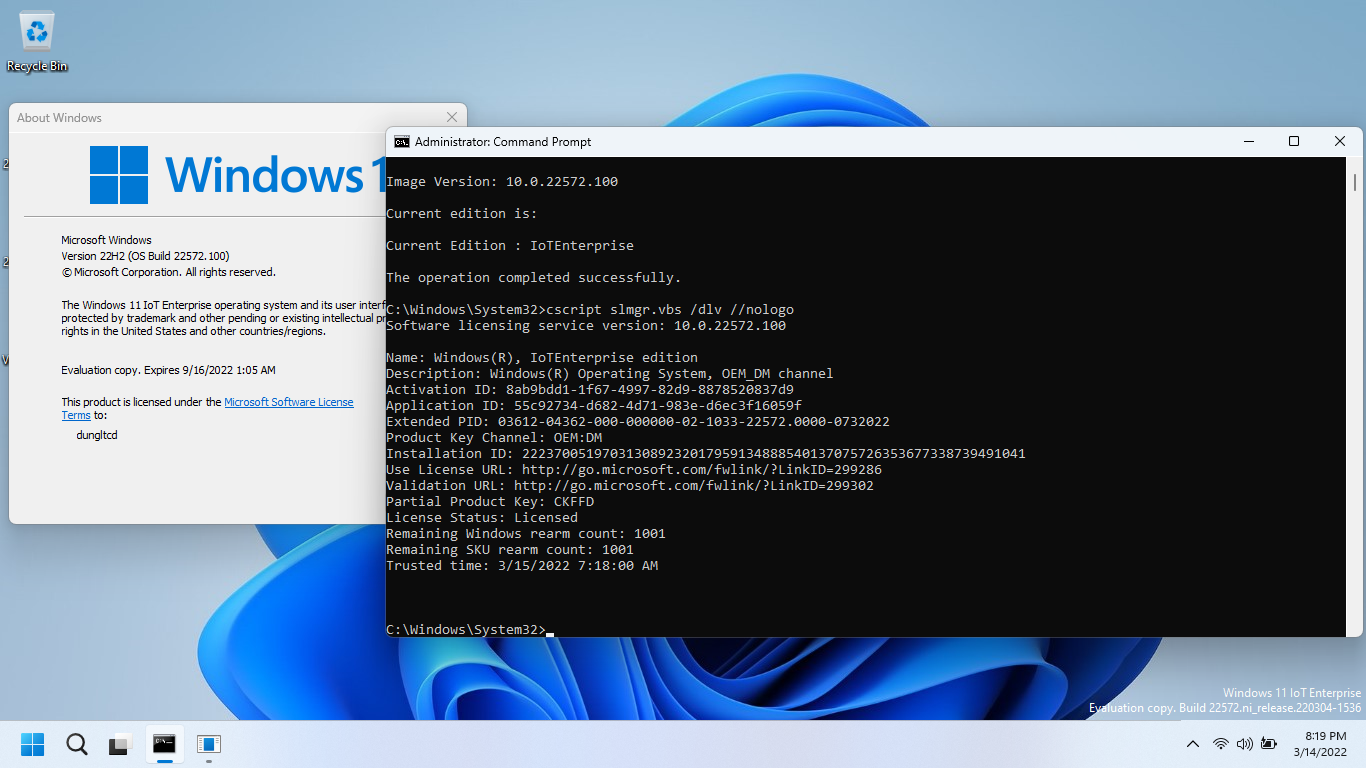Viewport: 1366px width, 768px height.
Task: Show hidden icons in system tray
Action: (x=1193, y=744)
